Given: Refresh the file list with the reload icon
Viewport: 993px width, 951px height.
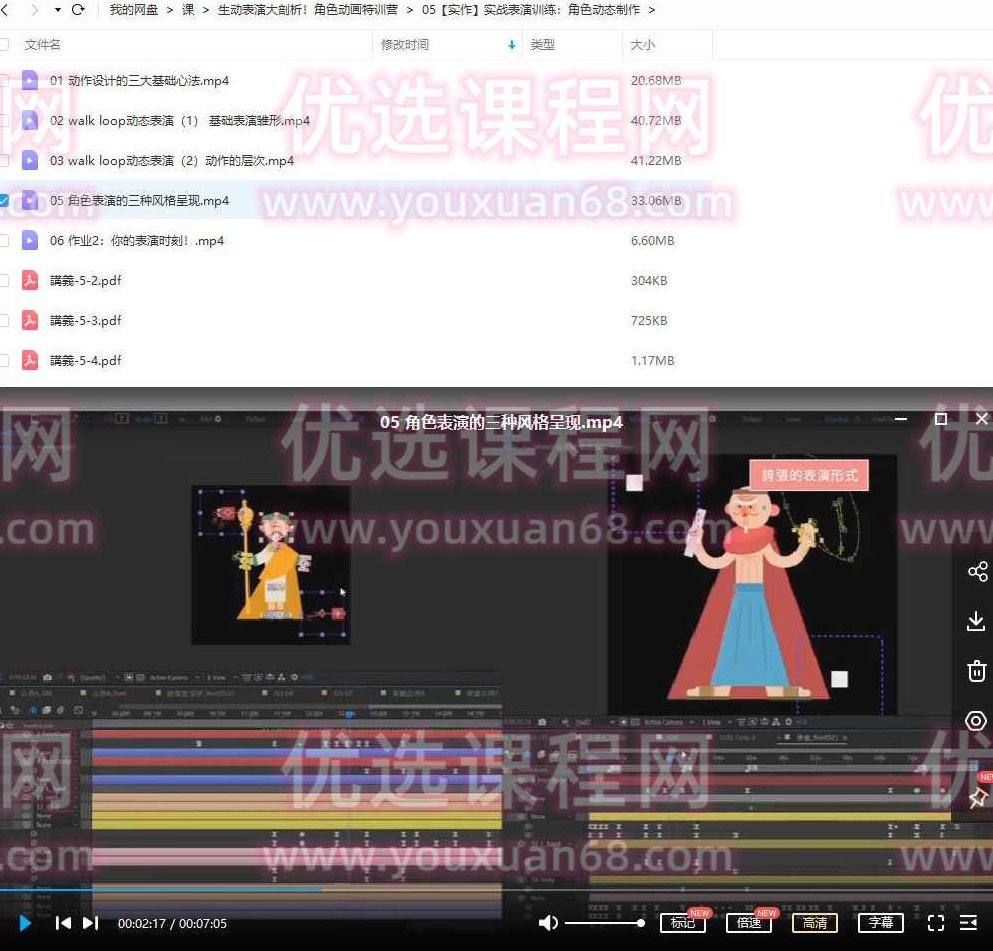Looking at the screenshot, I should pos(78,10).
